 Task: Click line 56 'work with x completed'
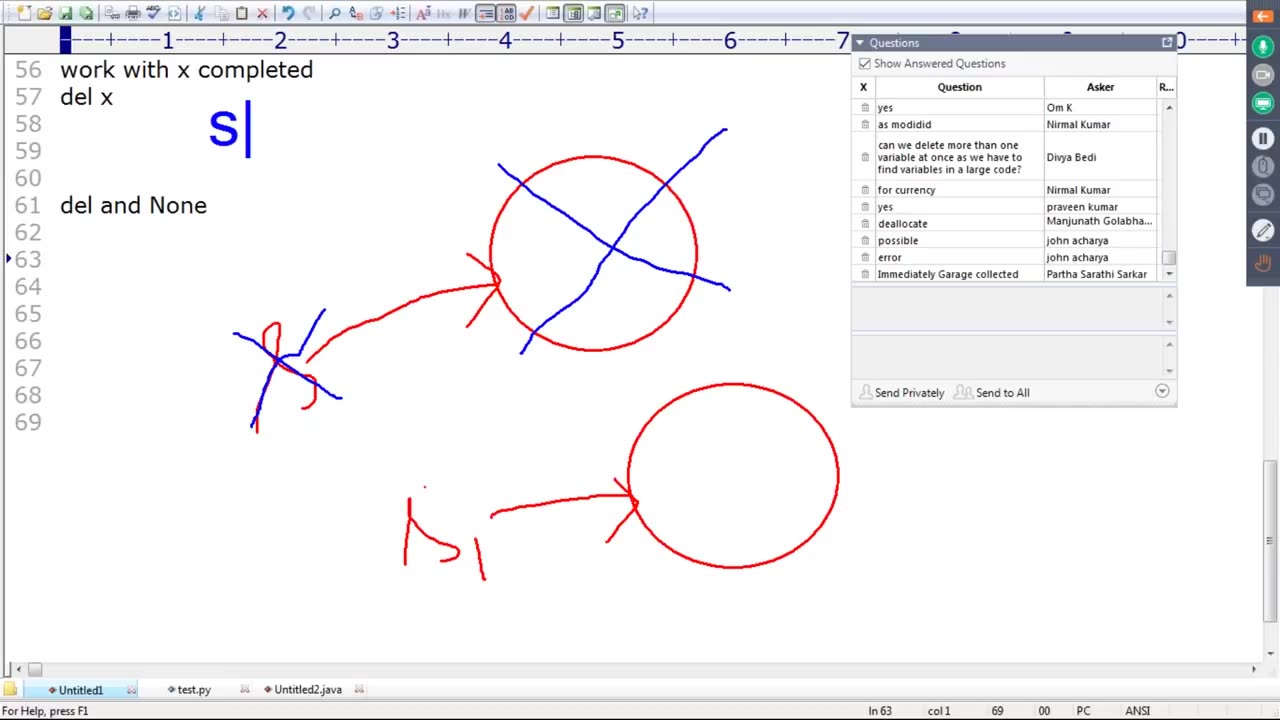click(186, 70)
